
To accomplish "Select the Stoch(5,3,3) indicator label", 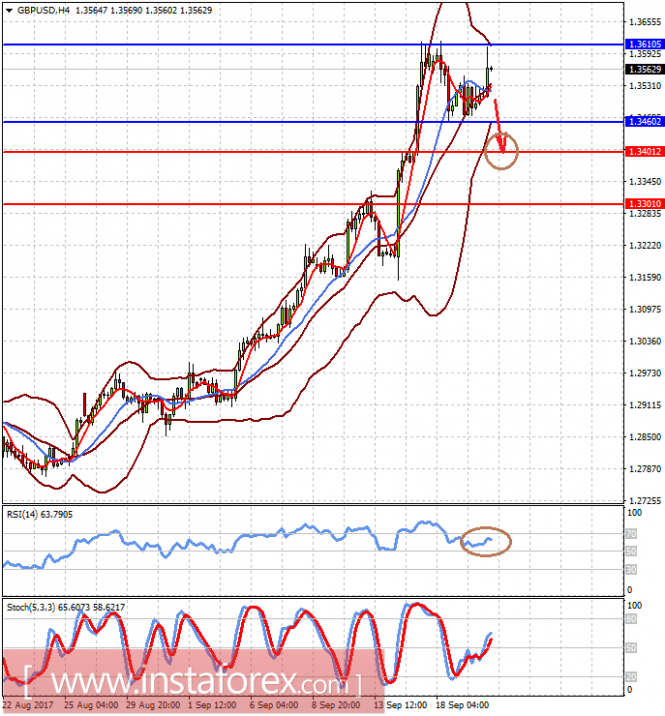I will (x=65, y=607).
